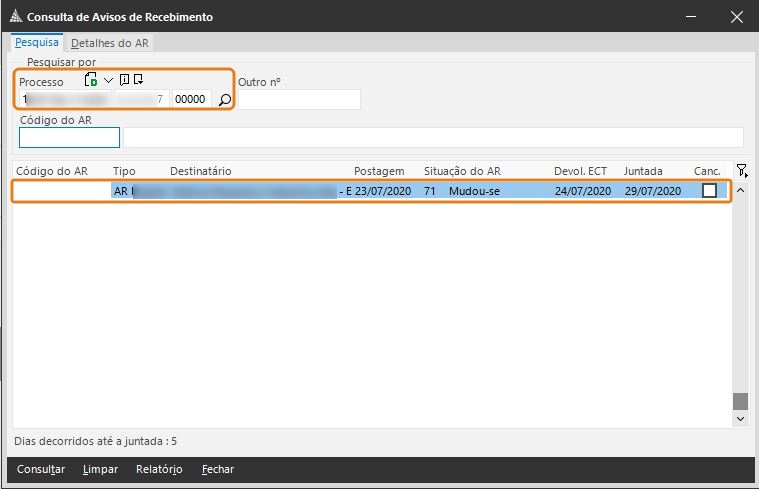
Task: Focus the Outro nº text field
Action: click(299, 99)
